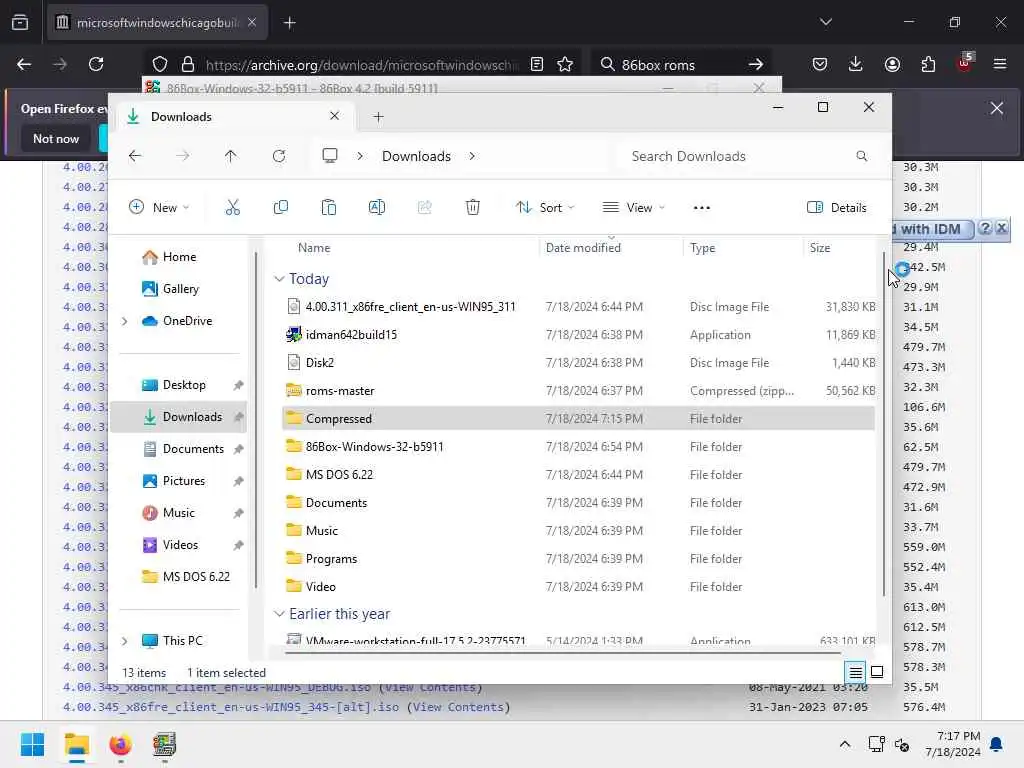
Task: Open the See more ellipsis menu
Action: (x=701, y=208)
